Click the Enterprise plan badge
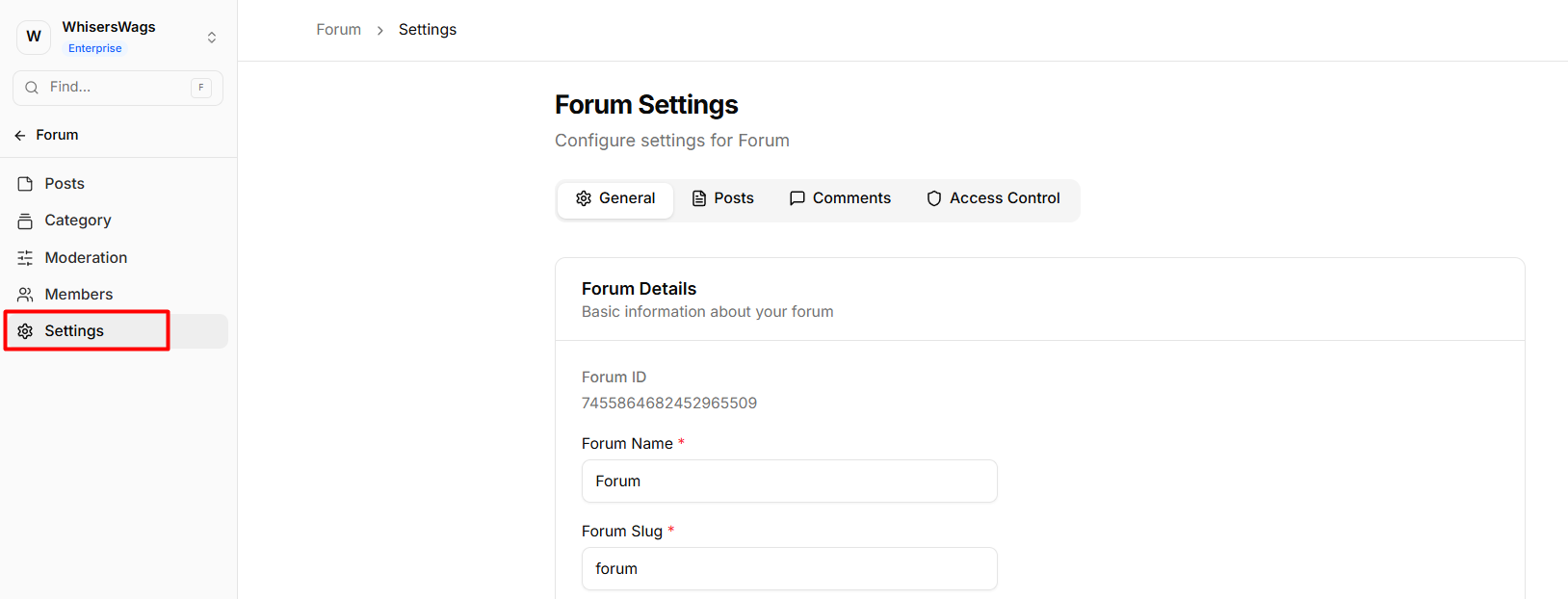This screenshot has width=1568, height=599. (x=95, y=48)
